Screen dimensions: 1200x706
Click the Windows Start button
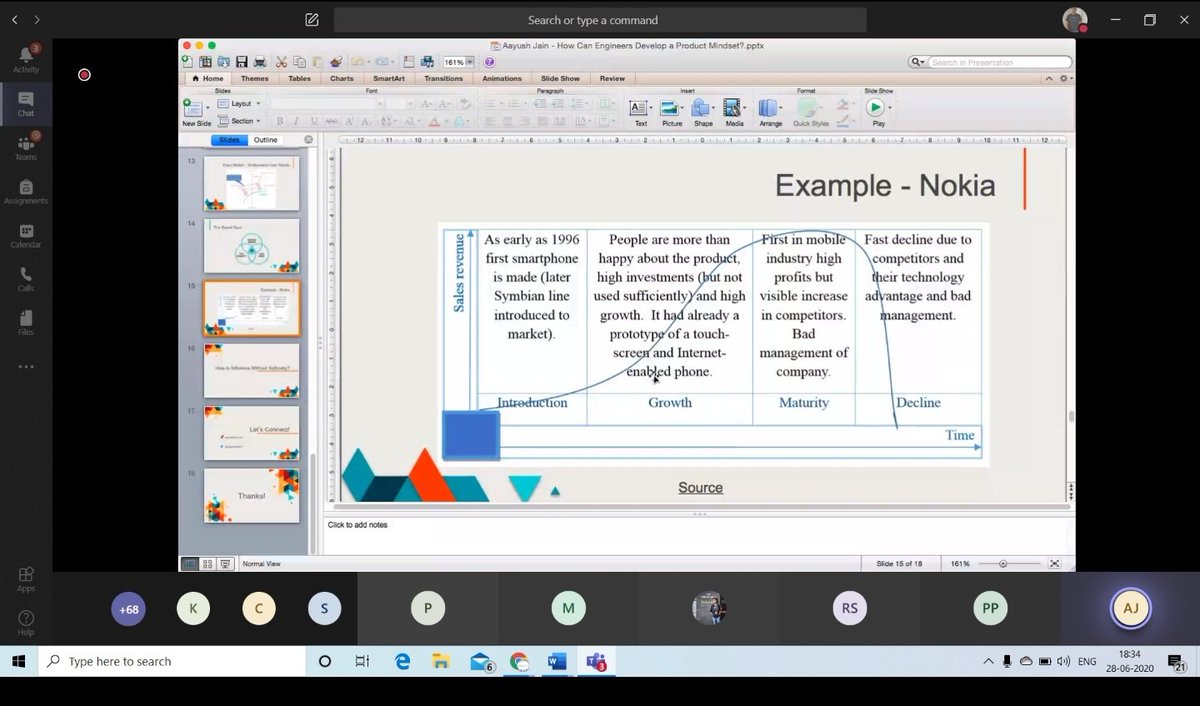point(19,661)
